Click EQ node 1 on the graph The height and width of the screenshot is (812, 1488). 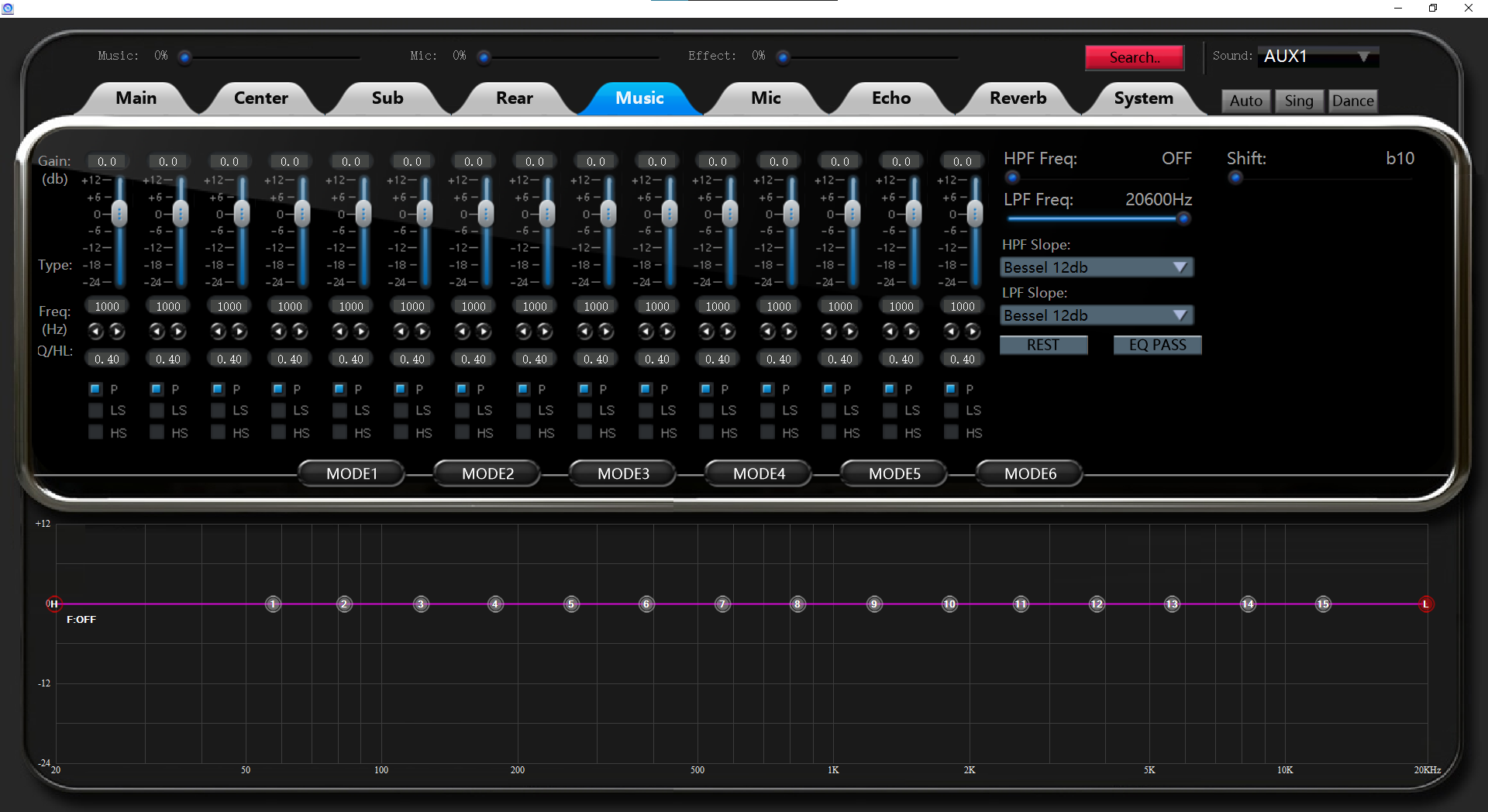pos(273,604)
